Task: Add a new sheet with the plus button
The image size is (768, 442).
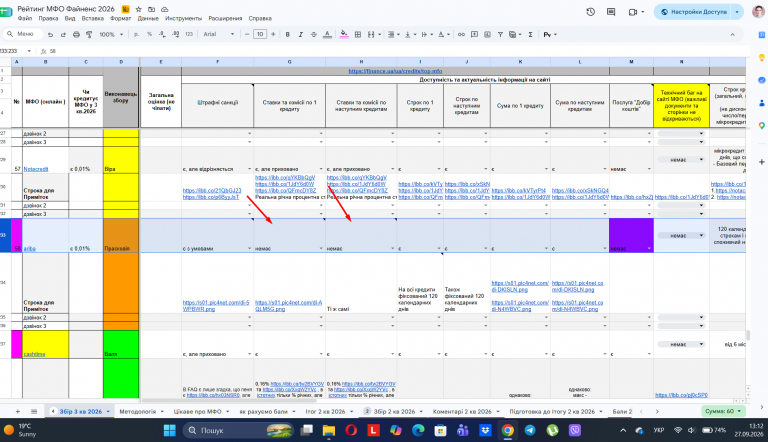Action: pos(18,412)
